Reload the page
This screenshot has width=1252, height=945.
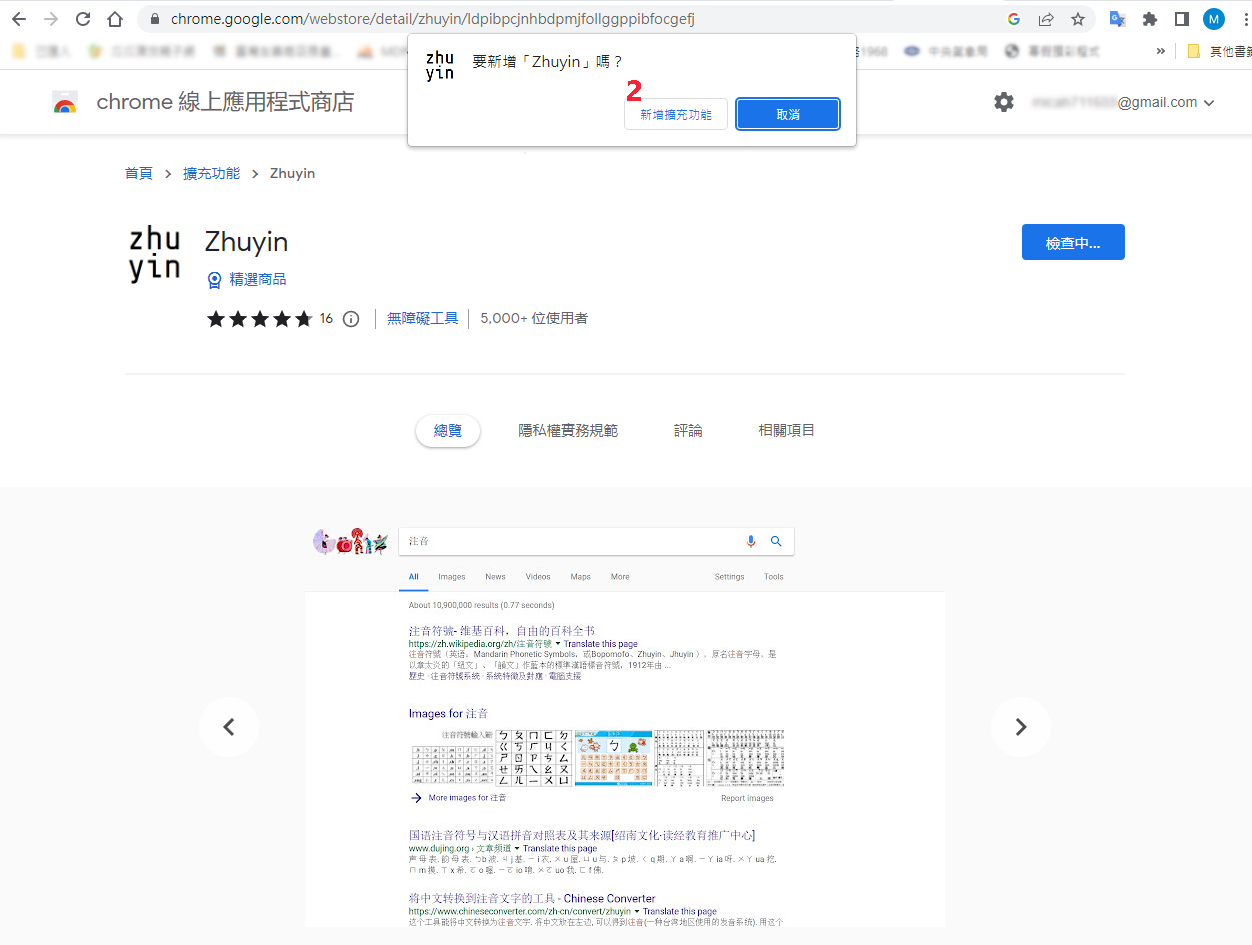coord(83,19)
